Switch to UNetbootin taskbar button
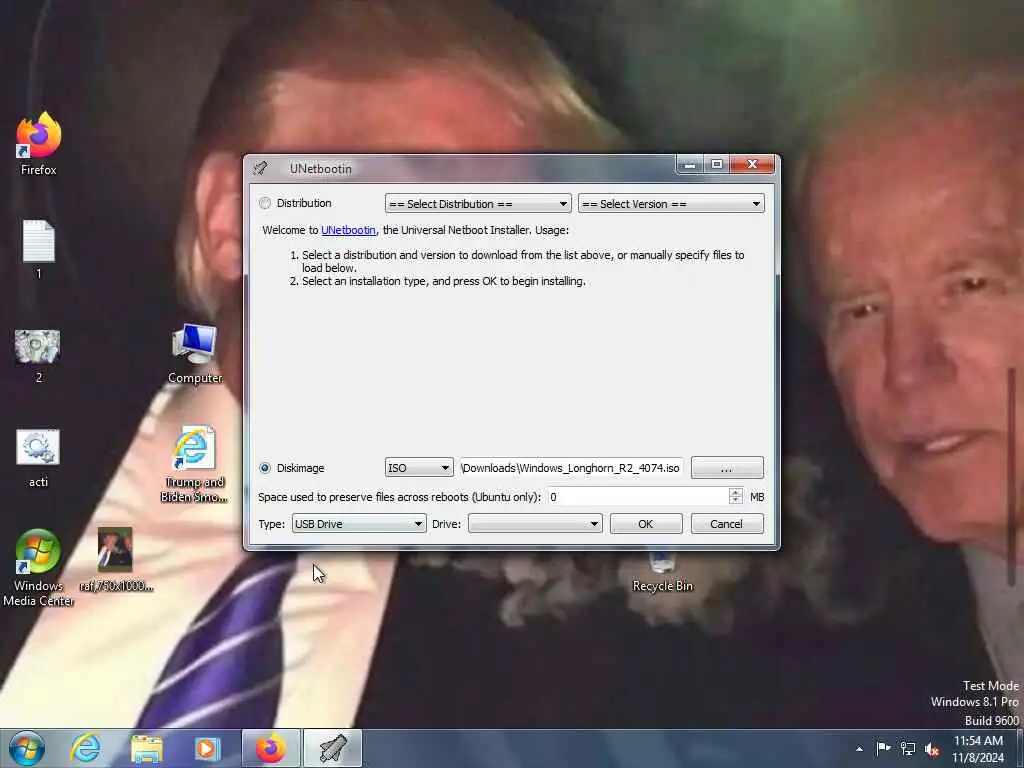 click(332, 748)
